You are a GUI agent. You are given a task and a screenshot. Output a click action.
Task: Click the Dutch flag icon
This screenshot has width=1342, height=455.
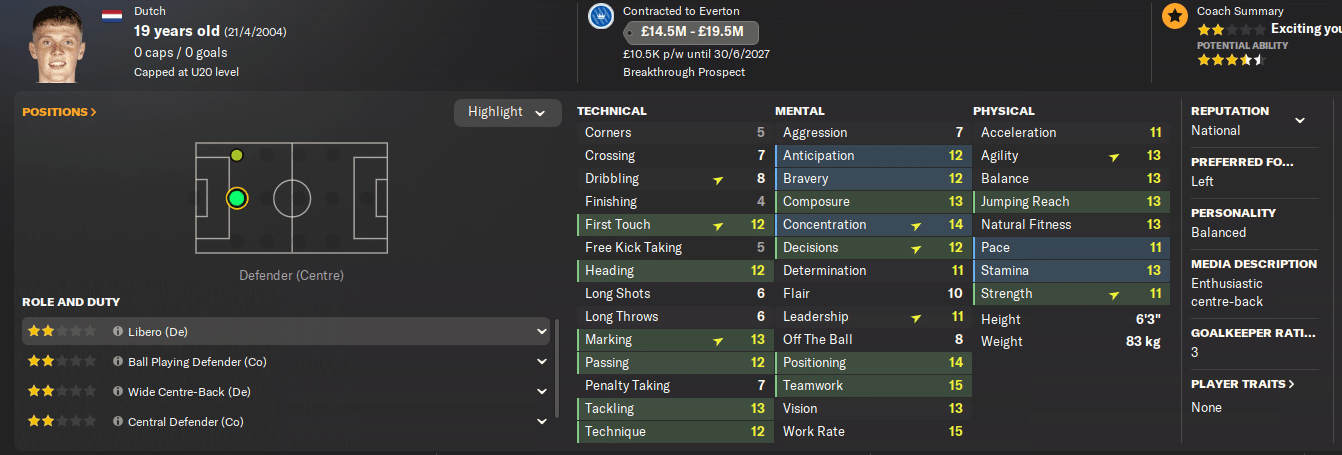[x=112, y=15]
